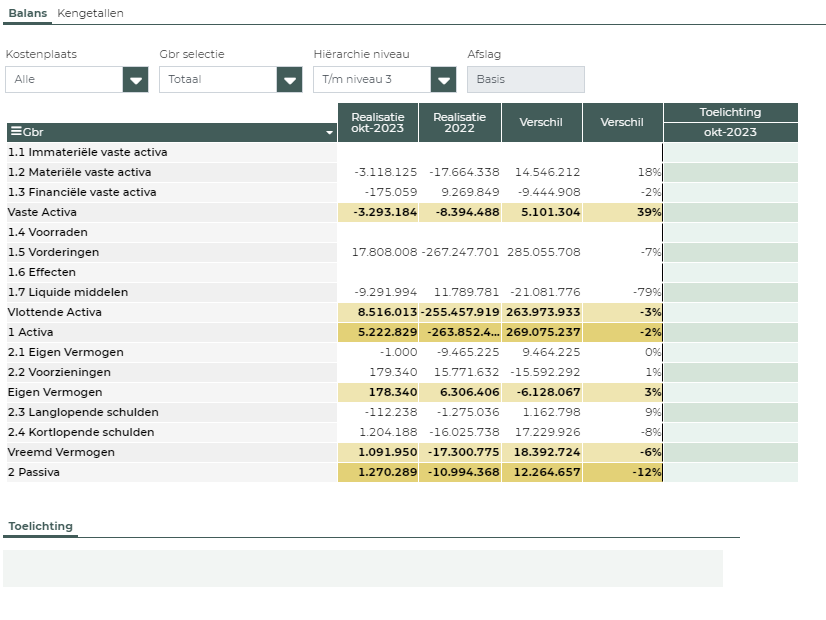The width and height of the screenshot is (826, 620).
Task: Select the Balans tab
Action: [x=28, y=13]
